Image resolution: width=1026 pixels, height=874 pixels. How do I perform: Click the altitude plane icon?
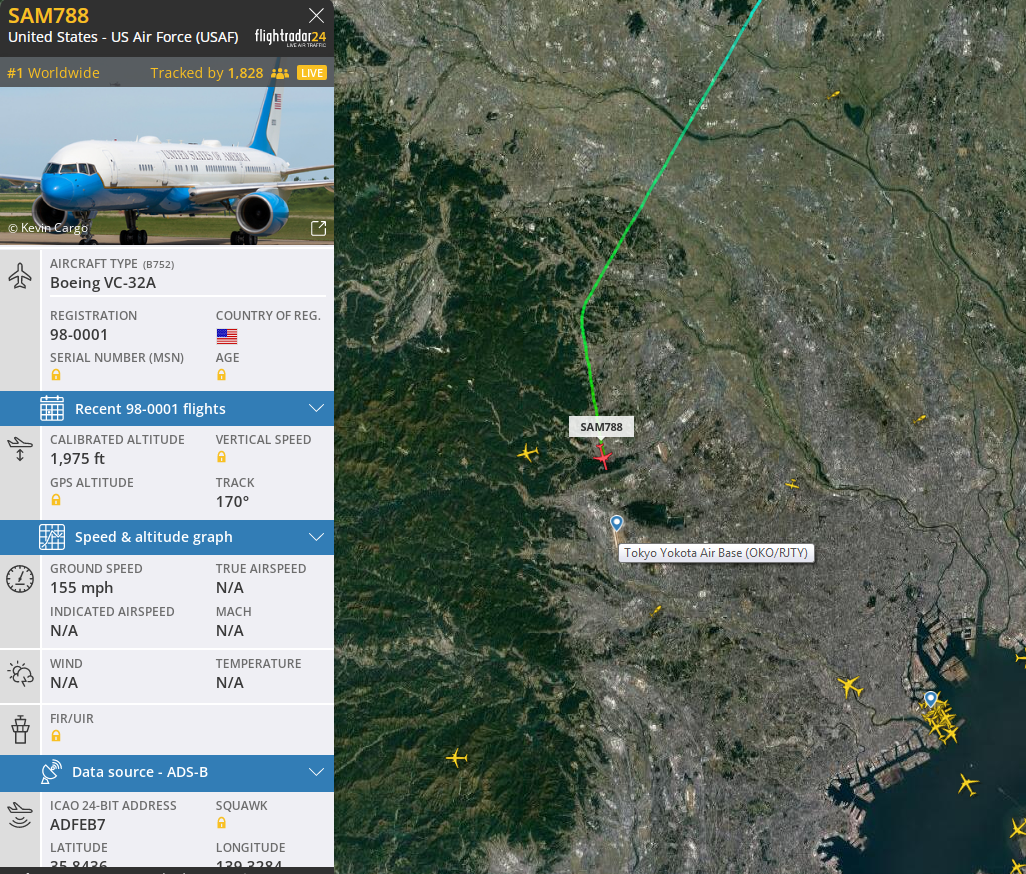(20, 449)
